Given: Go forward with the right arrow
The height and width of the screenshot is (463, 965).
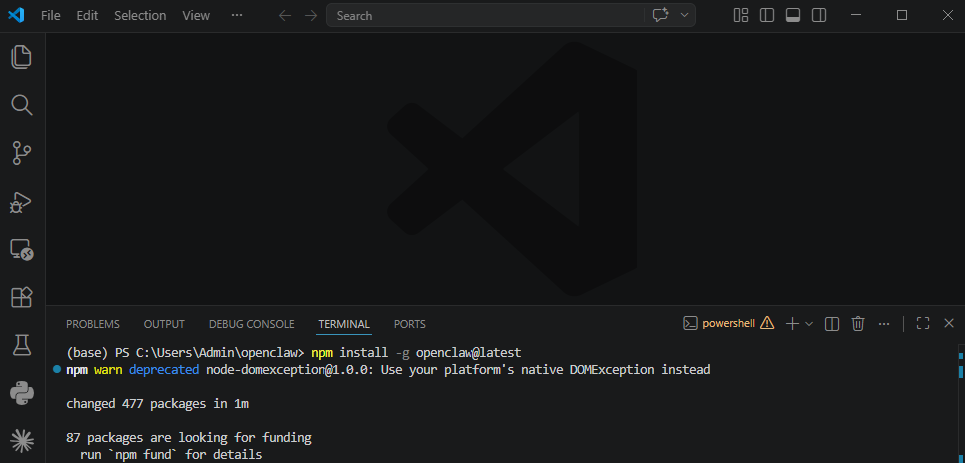Looking at the screenshot, I should (311, 15).
